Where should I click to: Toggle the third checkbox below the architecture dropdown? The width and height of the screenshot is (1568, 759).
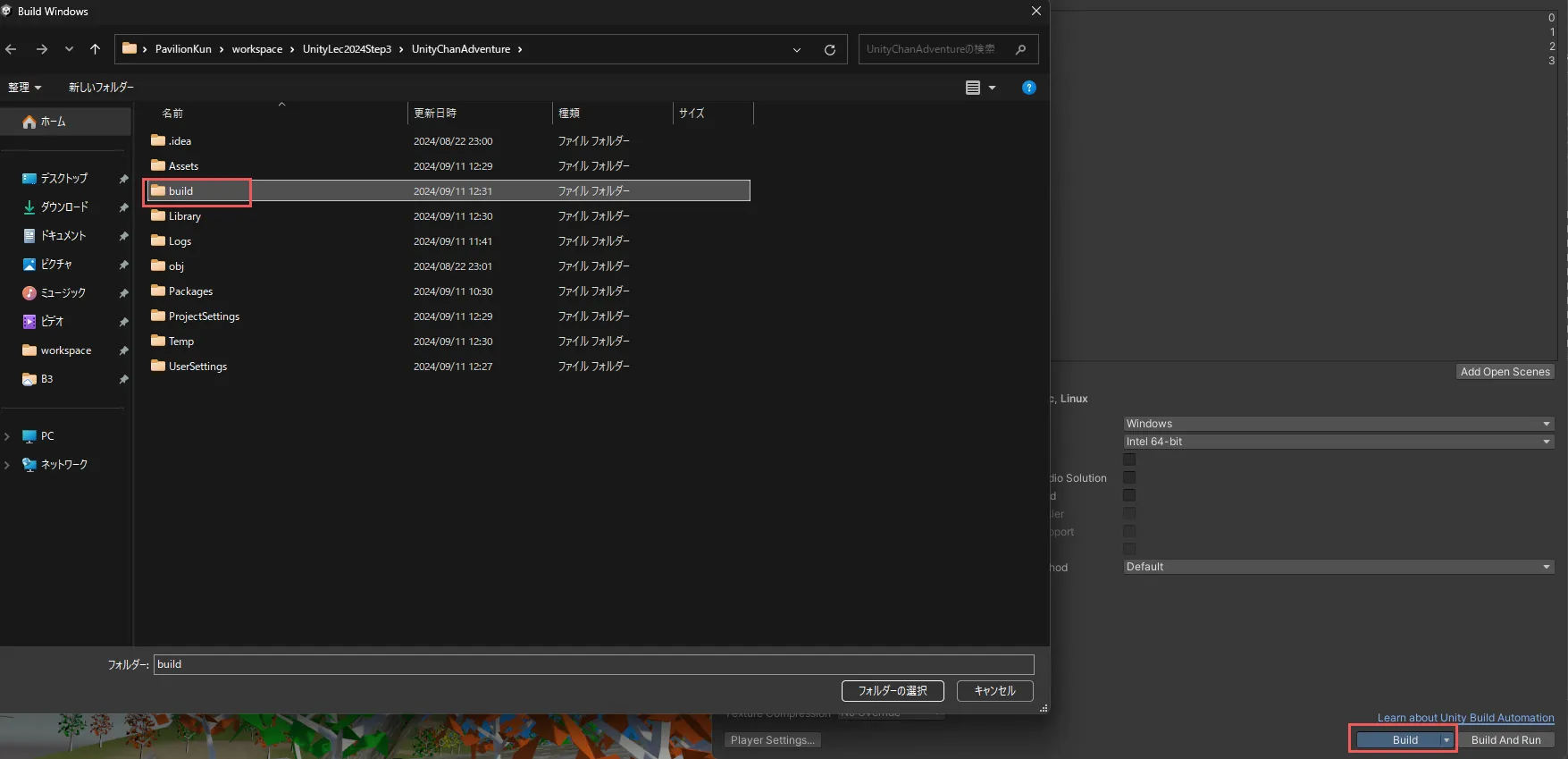click(1129, 495)
